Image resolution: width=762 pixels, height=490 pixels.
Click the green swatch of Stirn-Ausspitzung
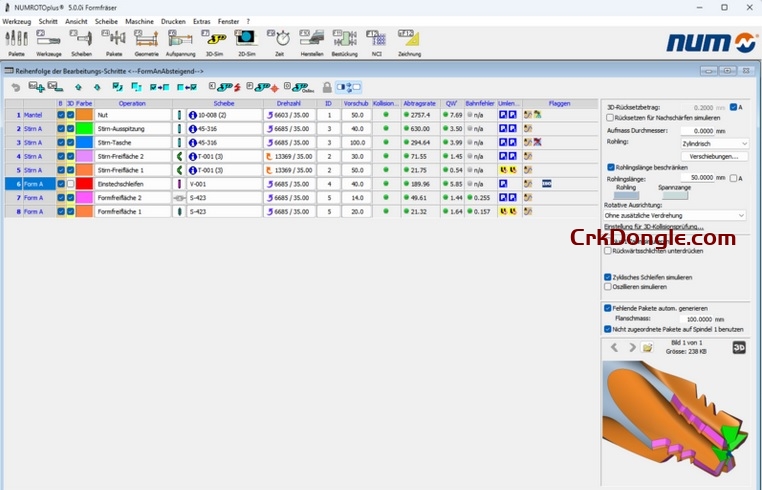[84, 129]
